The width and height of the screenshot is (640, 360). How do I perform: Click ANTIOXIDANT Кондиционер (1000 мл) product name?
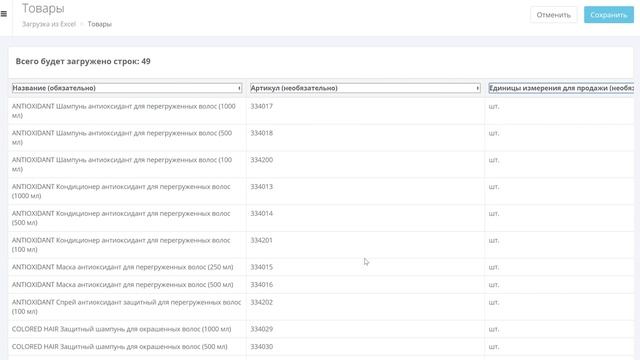[121, 191]
